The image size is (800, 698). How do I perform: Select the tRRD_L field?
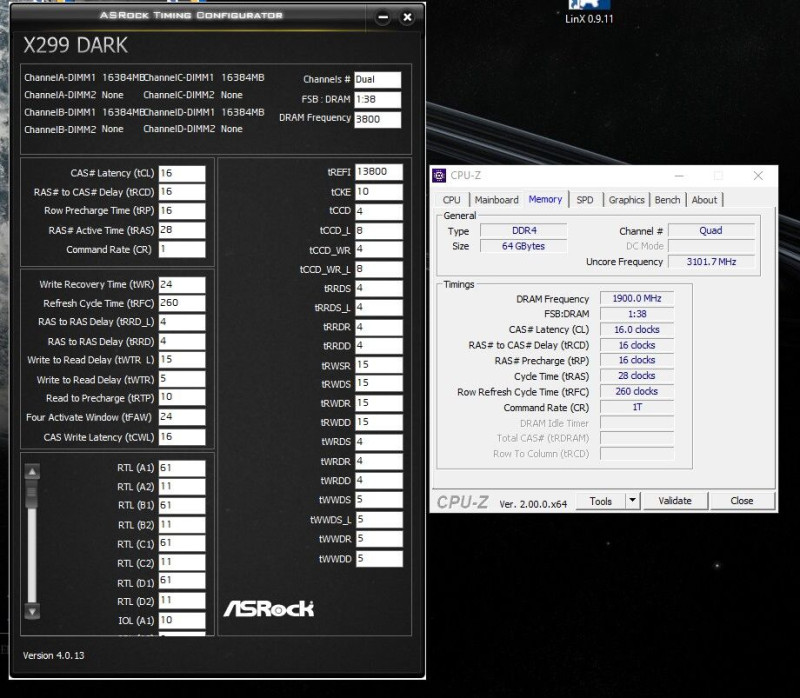(x=182, y=322)
